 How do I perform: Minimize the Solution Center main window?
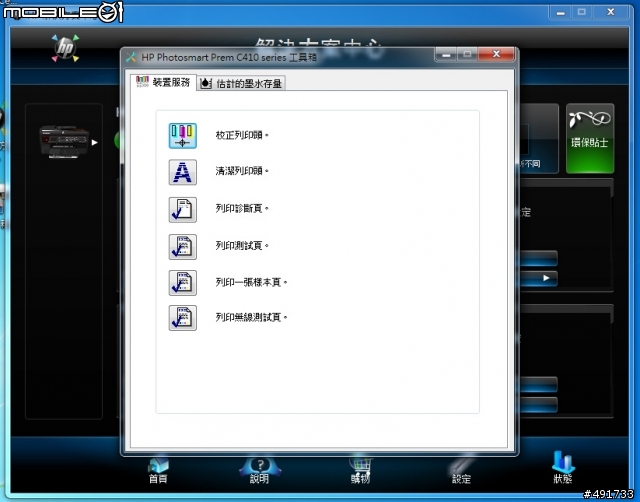point(561,12)
